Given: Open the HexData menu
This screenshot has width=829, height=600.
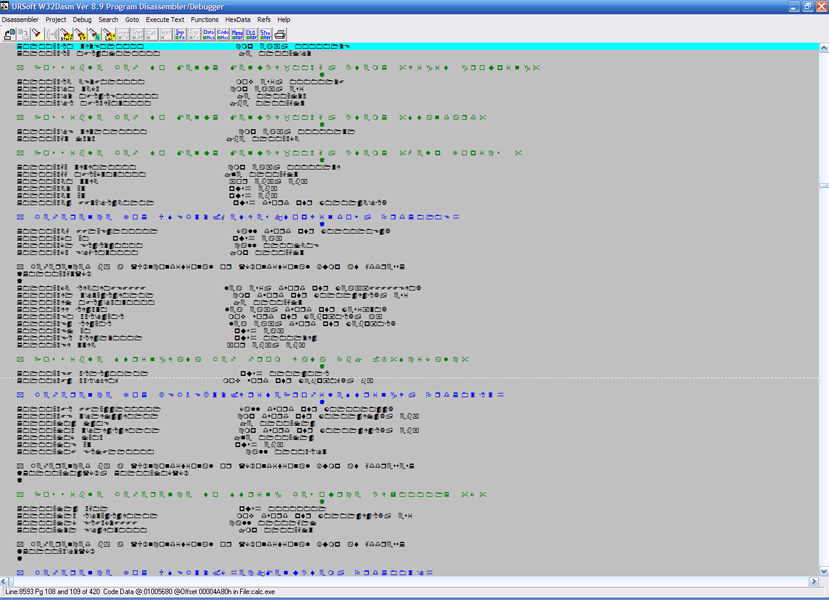Looking at the screenshot, I should point(238,19).
